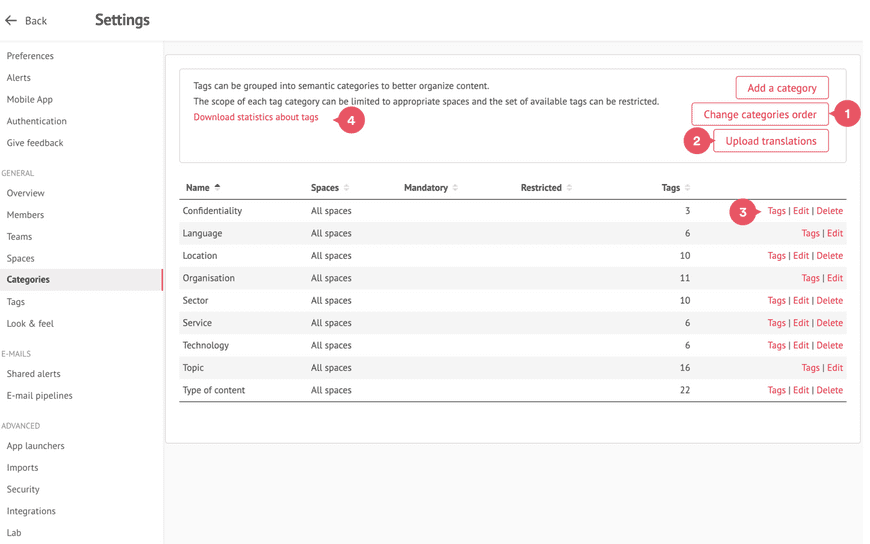Viewport: 870px width, 544px height.
Task: Open E-mail pipelines
Action: point(39,396)
